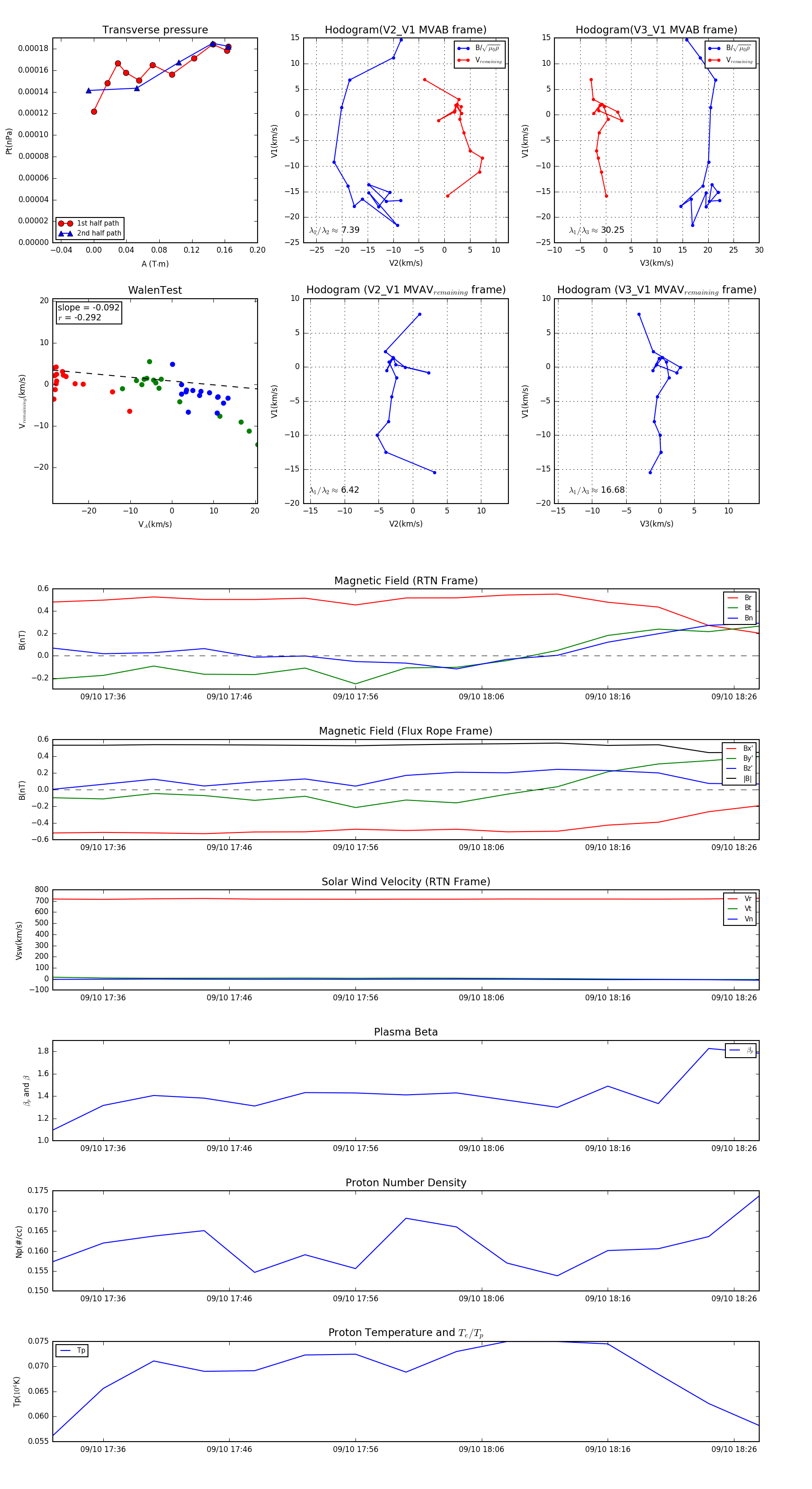Click the 'Hodogram (V3_V1 MVAVremaining frame)' title
Viewport: 812px width, 1489px height.
pyautogui.click(x=656, y=290)
